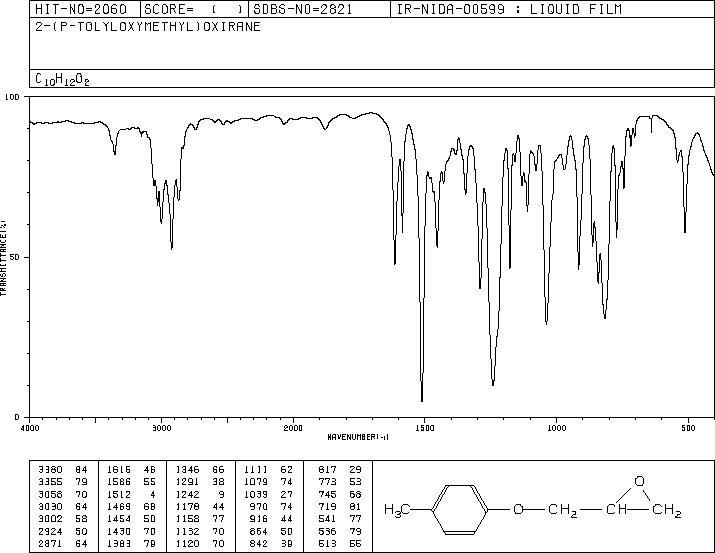Select peak table entry 1616

[x=119, y=469]
